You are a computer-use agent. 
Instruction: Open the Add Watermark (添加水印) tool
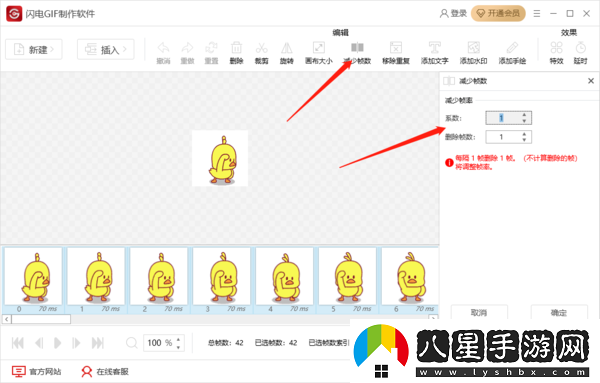(x=474, y=52)
